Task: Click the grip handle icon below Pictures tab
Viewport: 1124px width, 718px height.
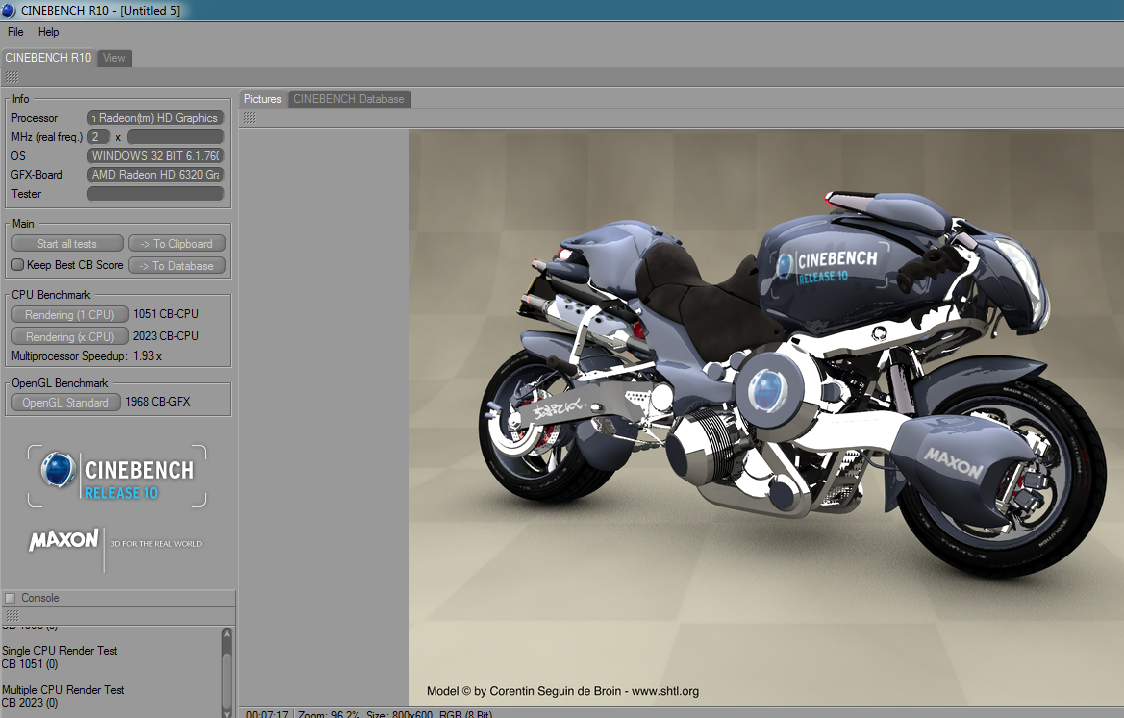Action: pos(249,118)
